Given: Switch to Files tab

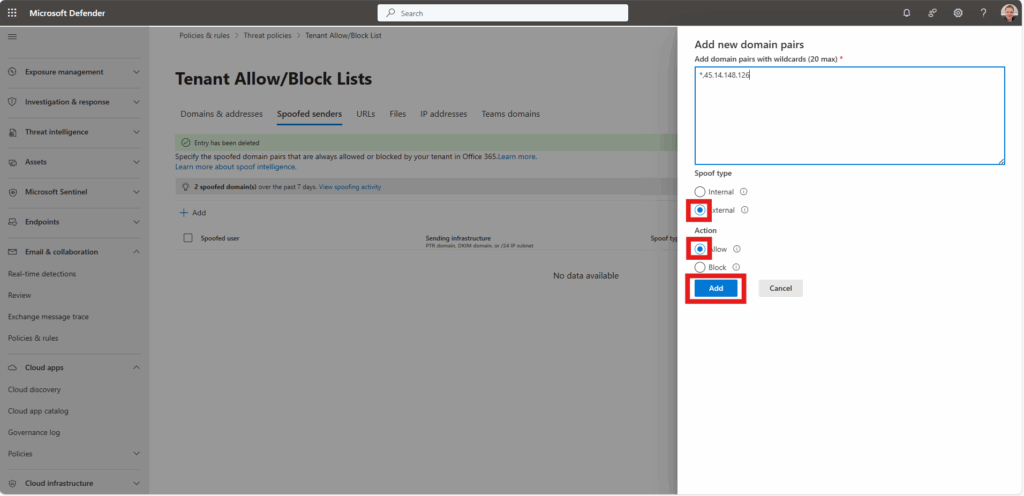Looking at the screenshot, I should [x=398, y=114].
